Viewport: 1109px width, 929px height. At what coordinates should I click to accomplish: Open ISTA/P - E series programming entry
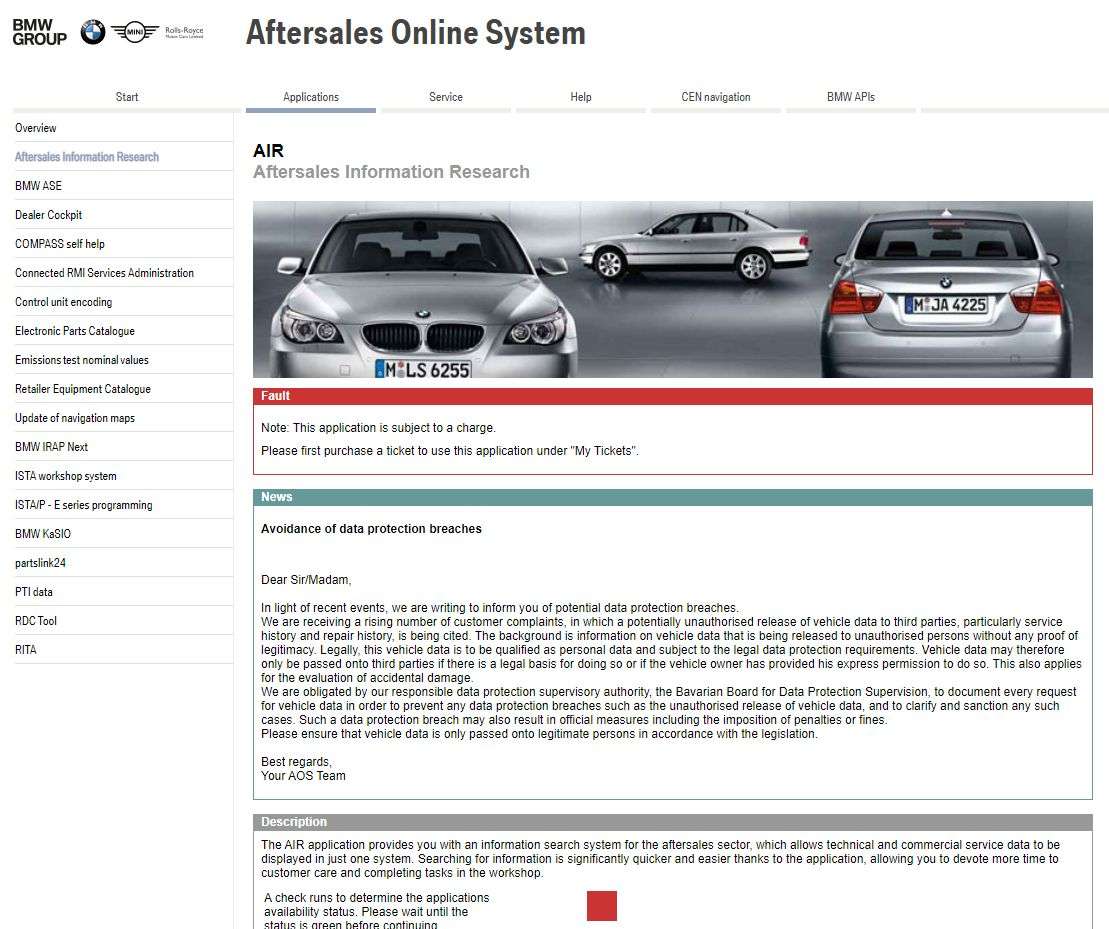(123, 505)
